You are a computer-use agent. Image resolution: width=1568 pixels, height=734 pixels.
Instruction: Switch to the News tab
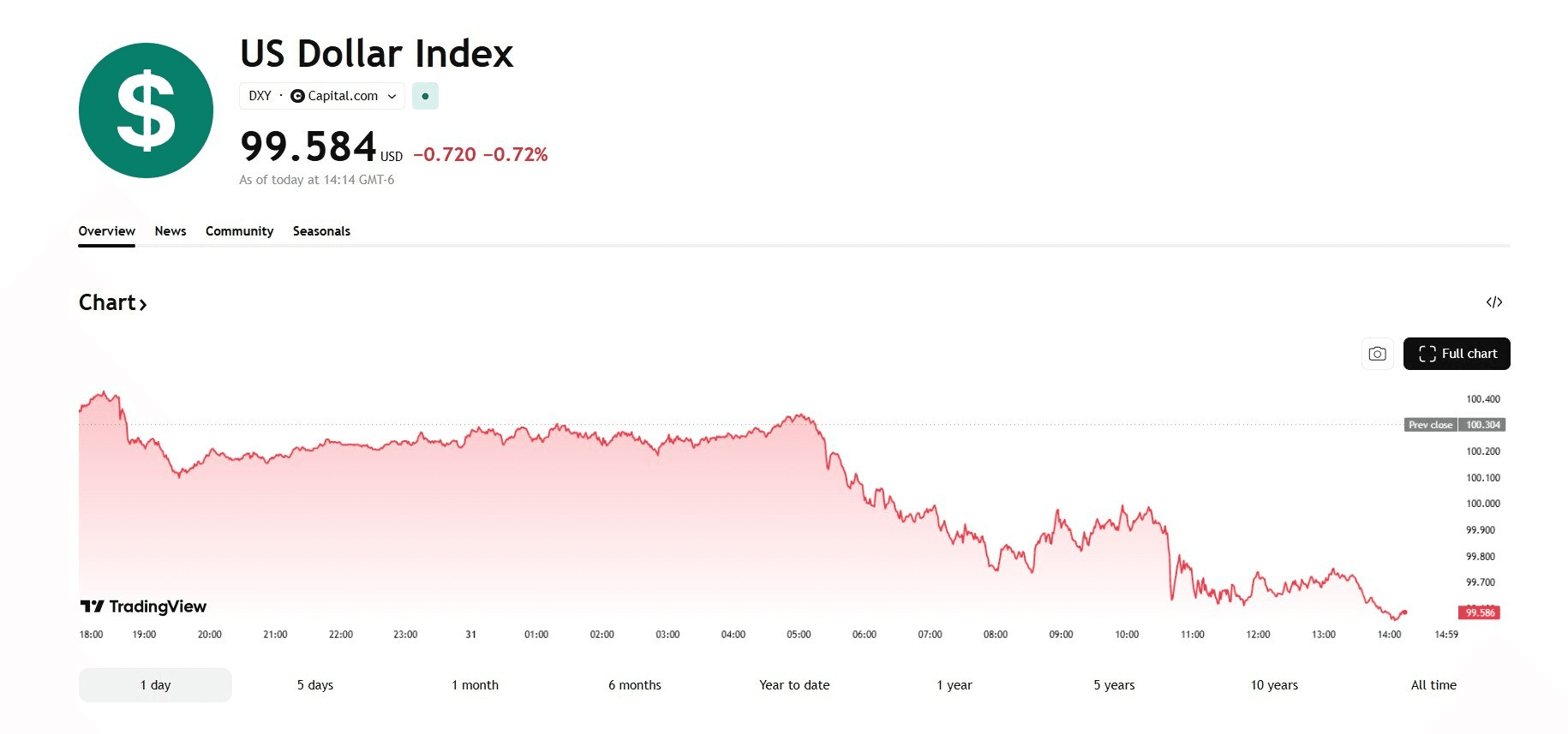171,231
